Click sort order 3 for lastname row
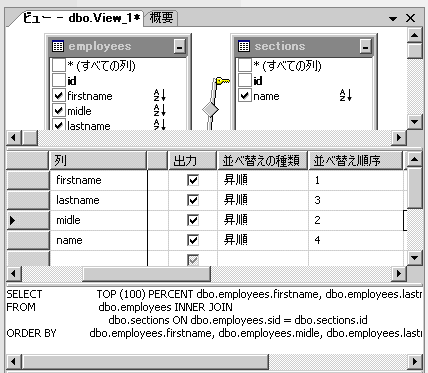The height and width of the screenshot is (373, 428). pos(356,200)
